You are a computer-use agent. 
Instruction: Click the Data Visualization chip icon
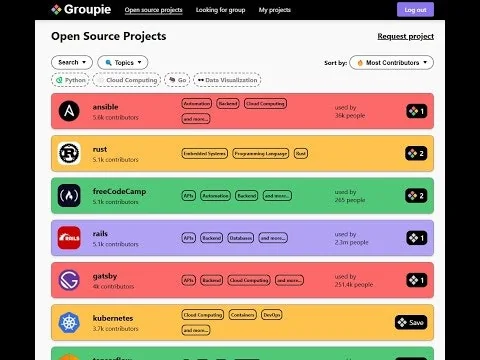coord(201,80)
